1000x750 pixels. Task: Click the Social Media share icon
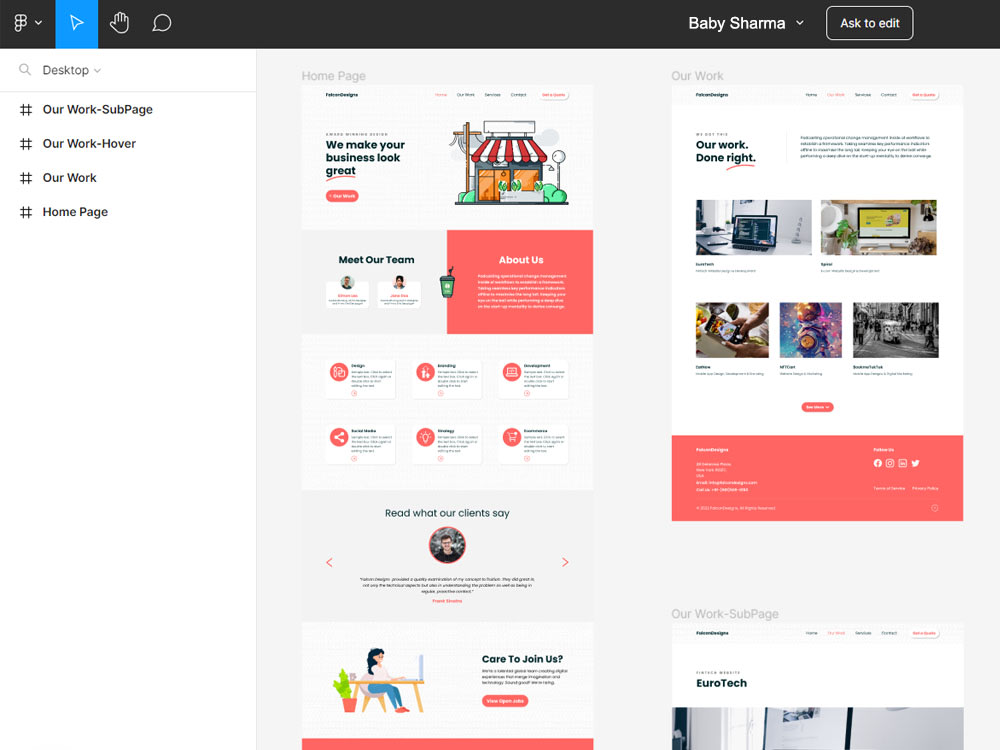tap(339, 437)
